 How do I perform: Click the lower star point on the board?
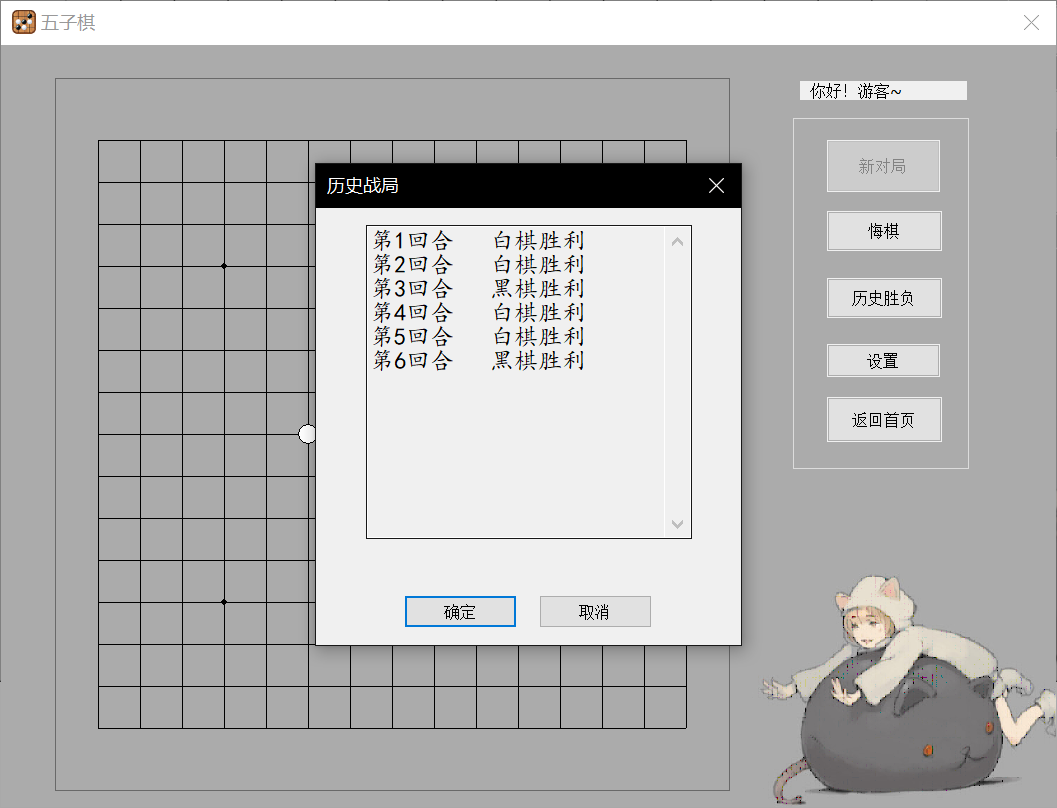[x=224, y=602]
